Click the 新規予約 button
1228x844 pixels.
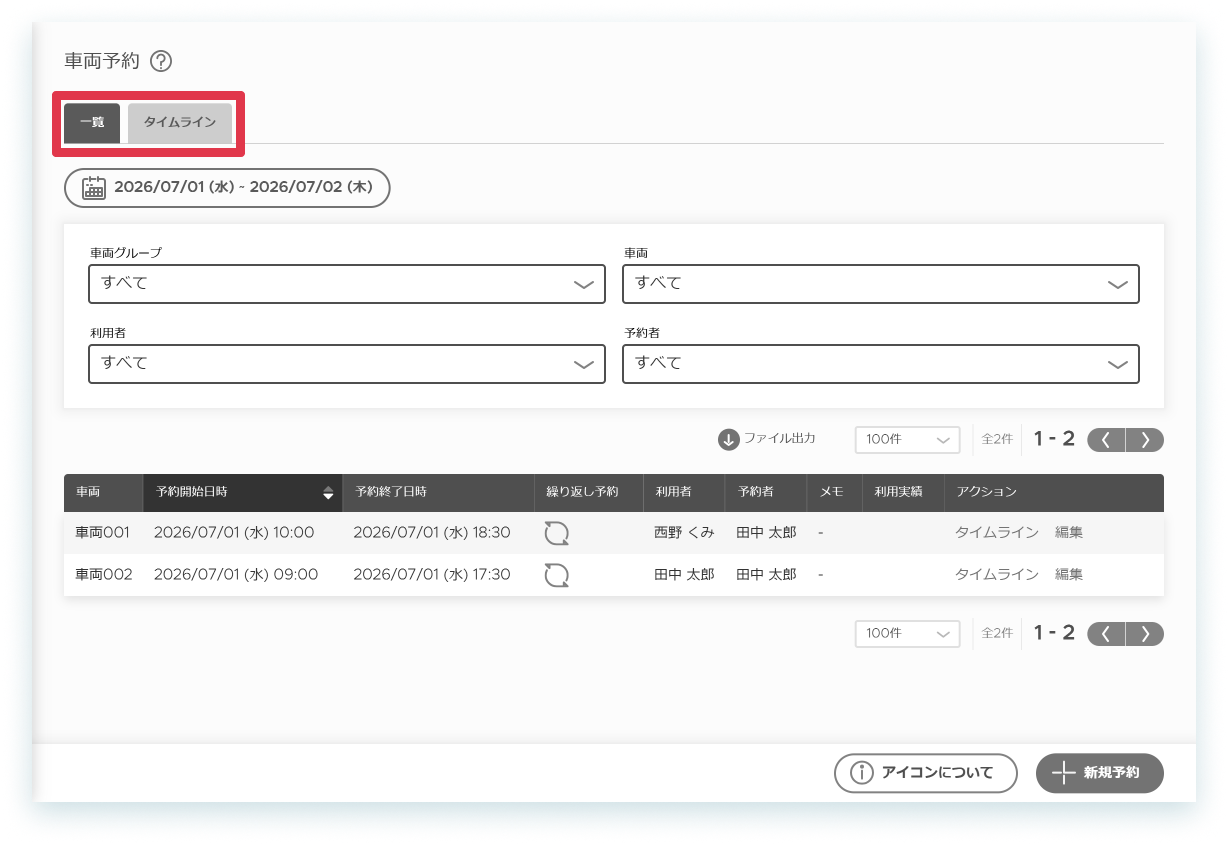pyautogui.click(x=1100, y=773)
